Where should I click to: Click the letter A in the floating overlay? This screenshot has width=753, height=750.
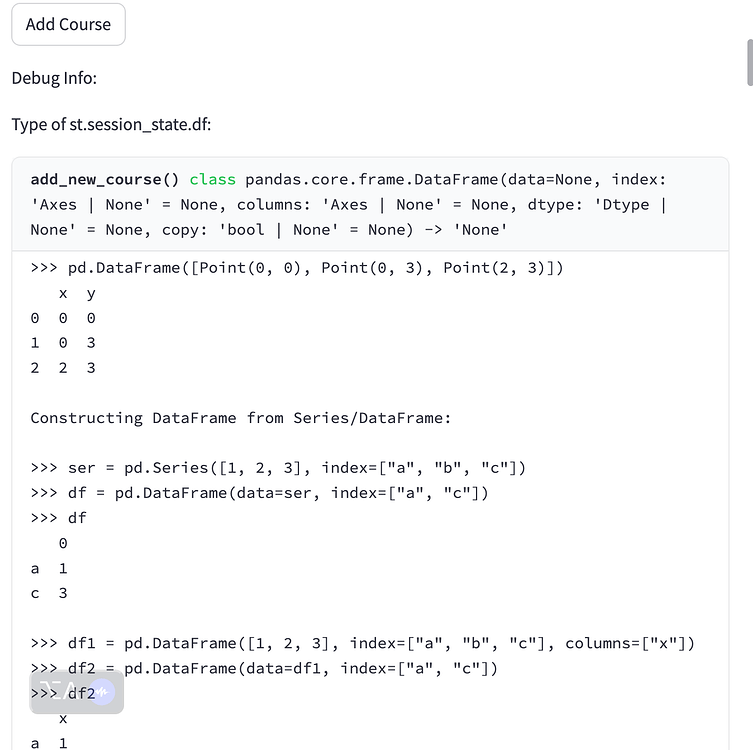pos(70,690)
